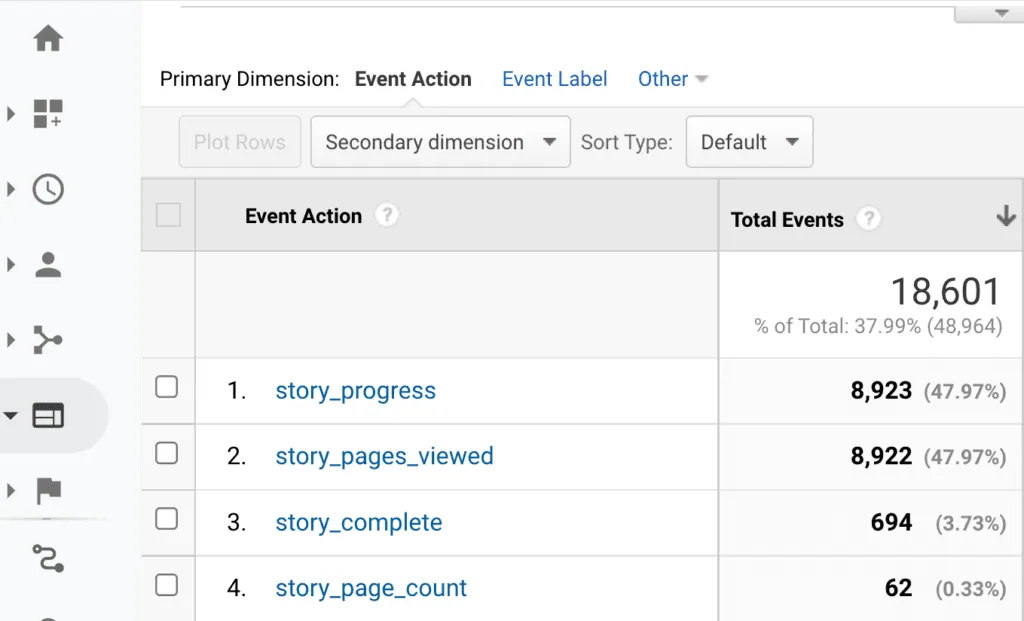Open the Sort Type Default dropdown
The width and height of the screenshot is (1024, 621).
[x=749, y=142]
